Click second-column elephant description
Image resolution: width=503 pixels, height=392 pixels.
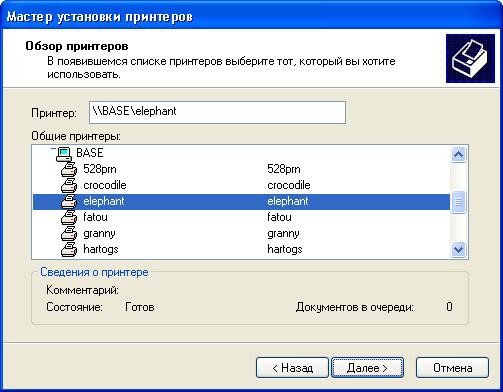coord(288,201)
